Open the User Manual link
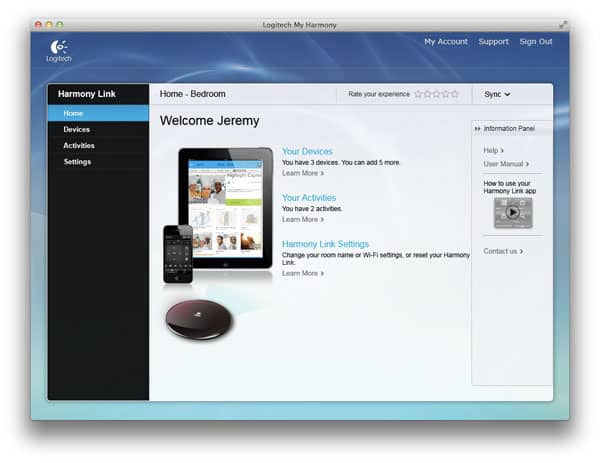The height and width of the screenshot is (463, 600). pos(506,164)
